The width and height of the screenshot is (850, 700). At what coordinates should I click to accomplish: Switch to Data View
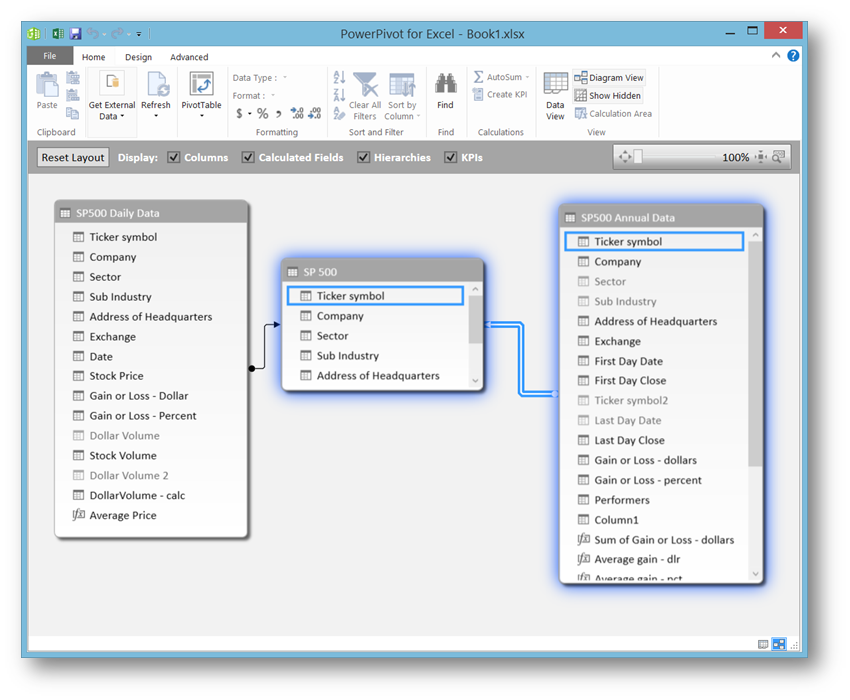pos(555,96)
